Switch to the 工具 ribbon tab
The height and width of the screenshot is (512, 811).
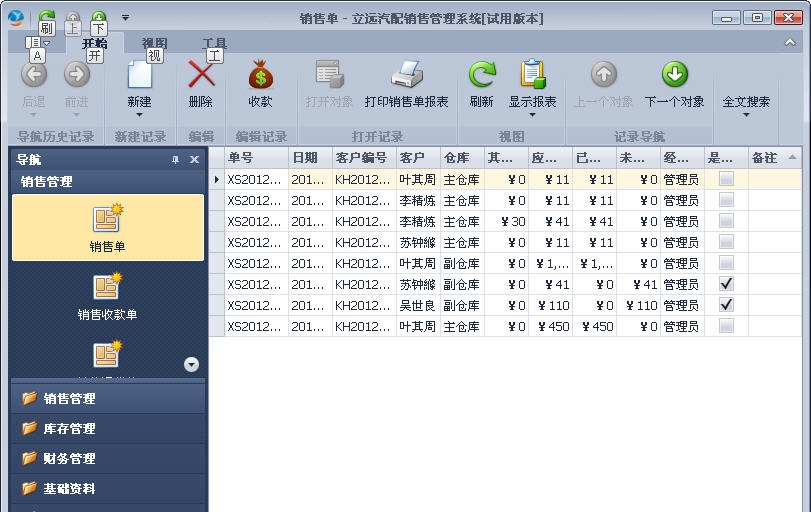point(215,43)
